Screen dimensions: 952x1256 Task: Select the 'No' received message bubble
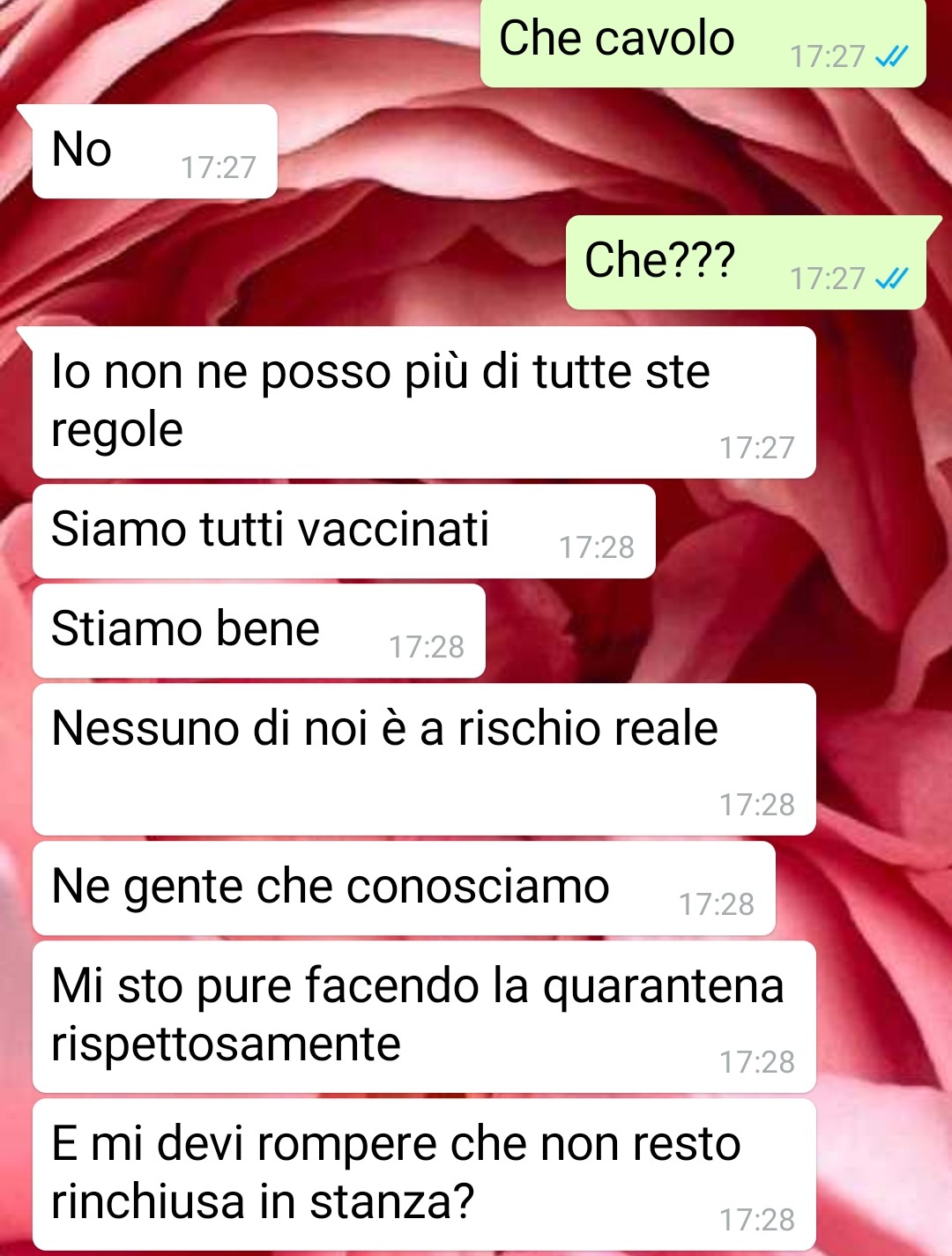[154, 151]
